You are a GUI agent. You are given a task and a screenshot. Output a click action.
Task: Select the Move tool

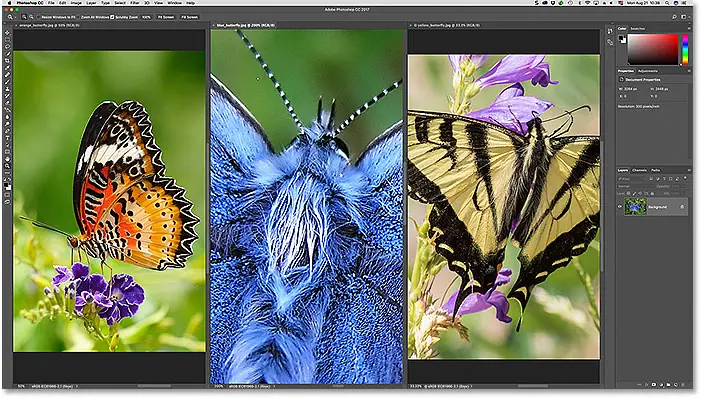point(8,33)
